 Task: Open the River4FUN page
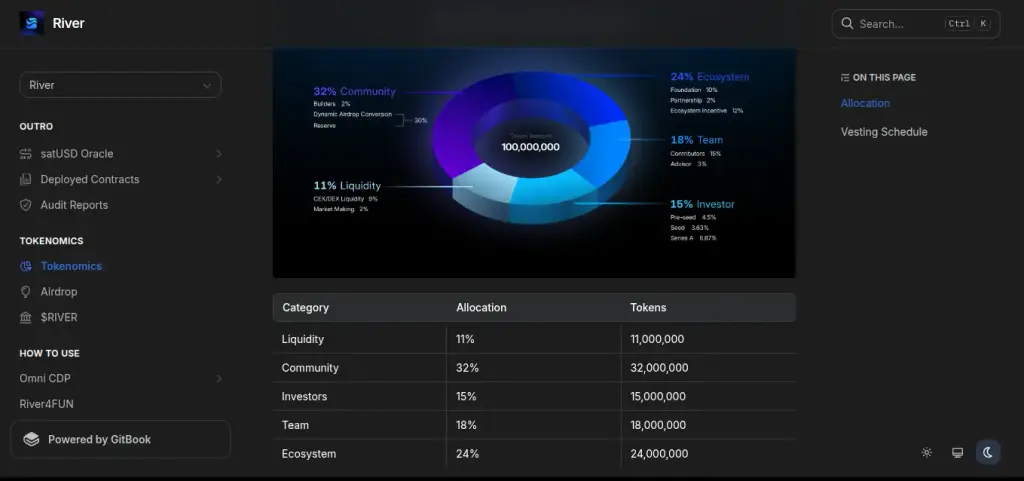(x=46, y=404)
